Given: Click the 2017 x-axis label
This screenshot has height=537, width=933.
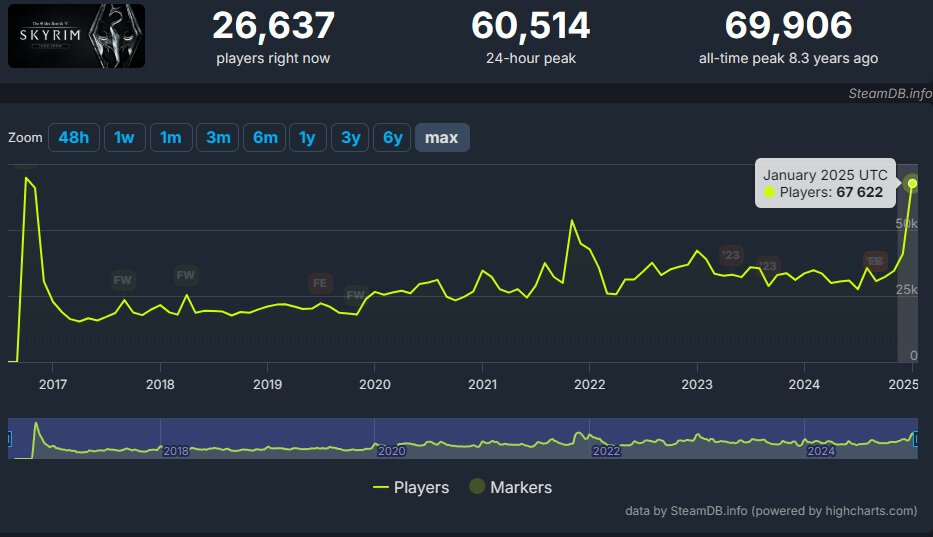Looking at the screenshot, I should [53, 385].
